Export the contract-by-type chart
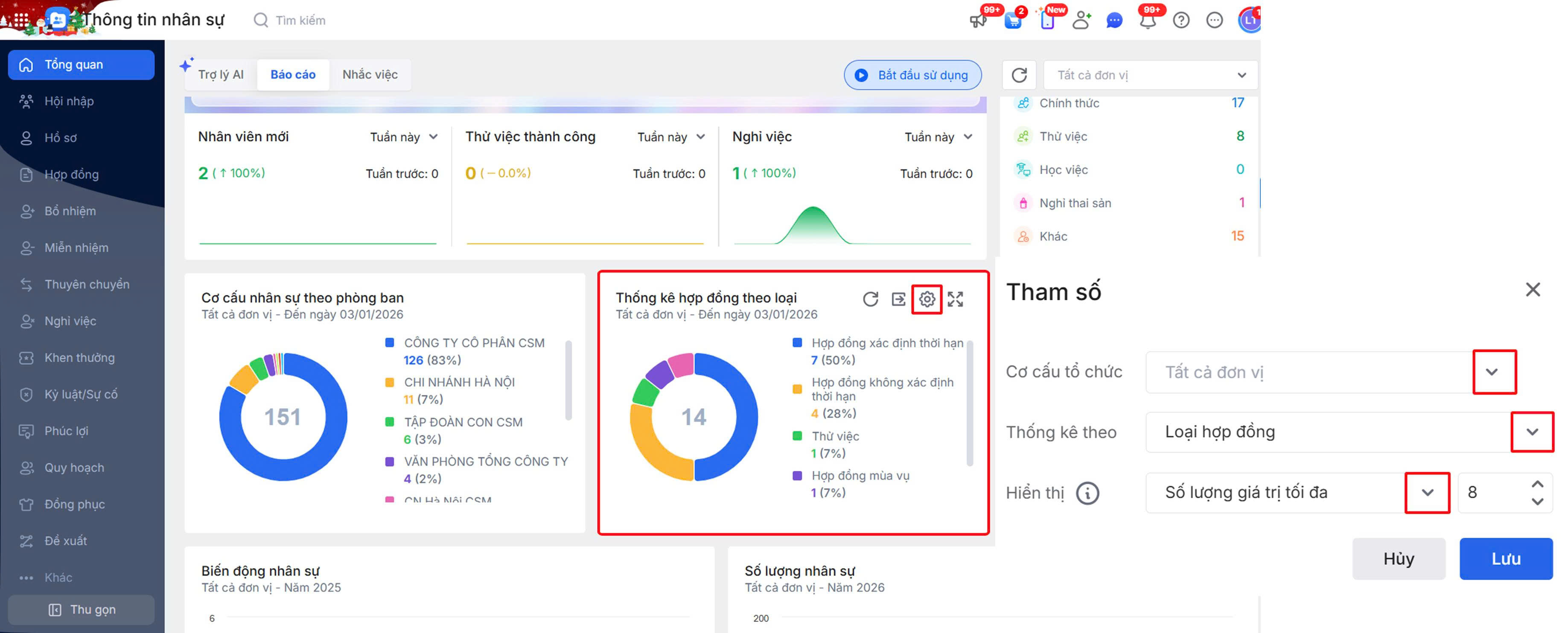1568x633 pixels. coord(898,299)
